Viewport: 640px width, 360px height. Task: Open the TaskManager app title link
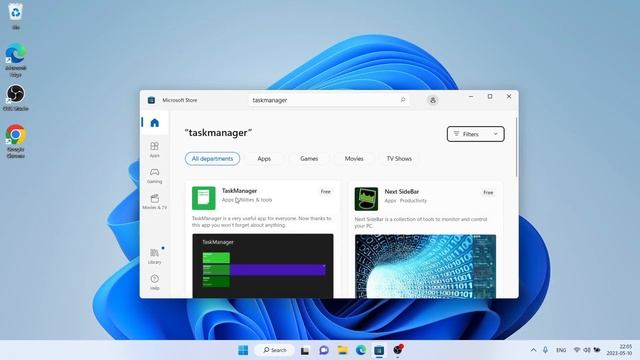[239, 191]
